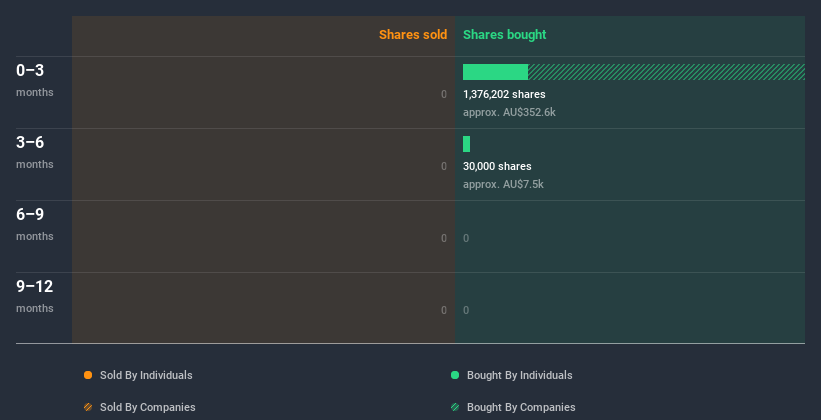Select the Bought By Individuals legend label
Image resolution: width=821 pixels, height=420 pixels.
click(519, 375)
